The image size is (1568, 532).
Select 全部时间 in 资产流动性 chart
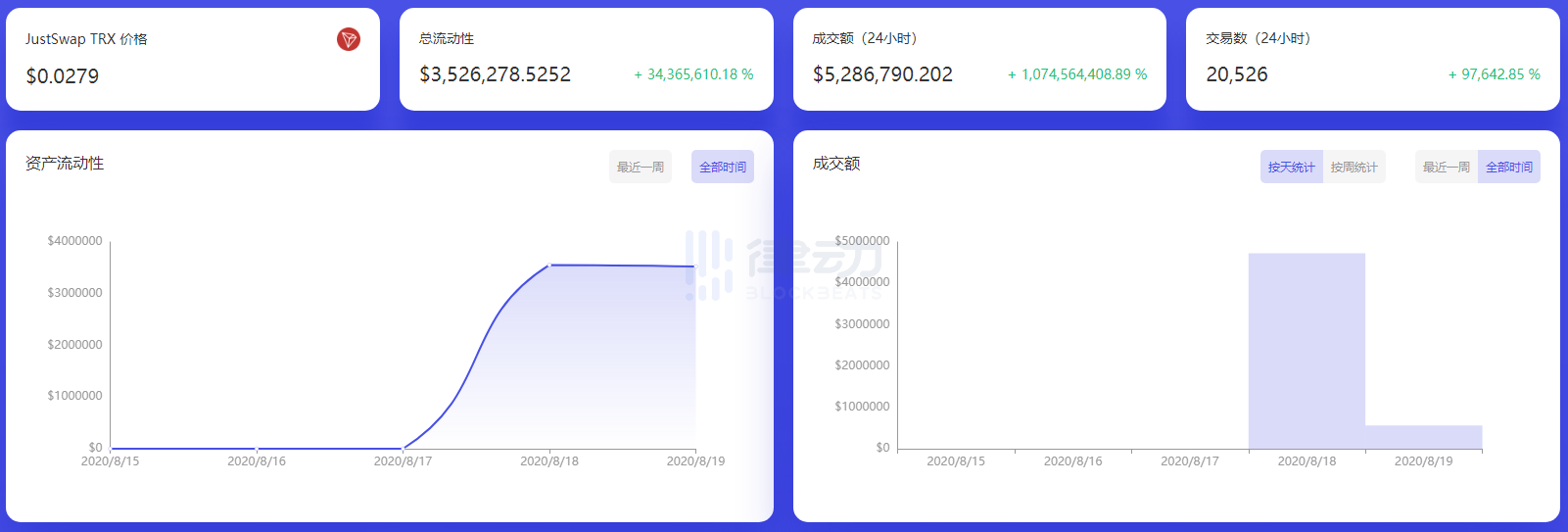(x=723, y=167)
